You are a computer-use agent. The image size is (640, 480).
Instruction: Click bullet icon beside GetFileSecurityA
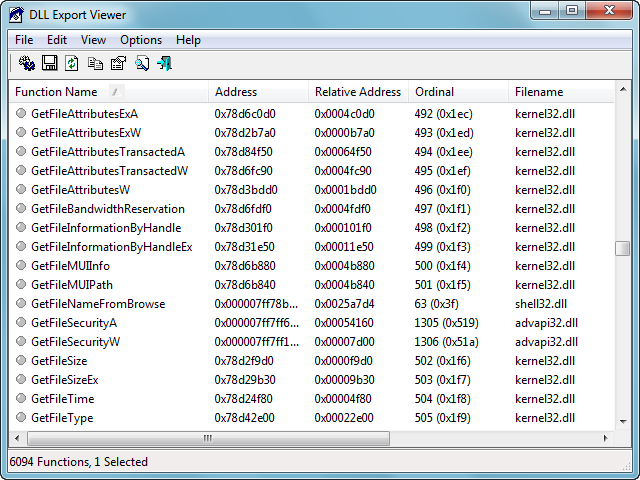[x=21, y=322]
